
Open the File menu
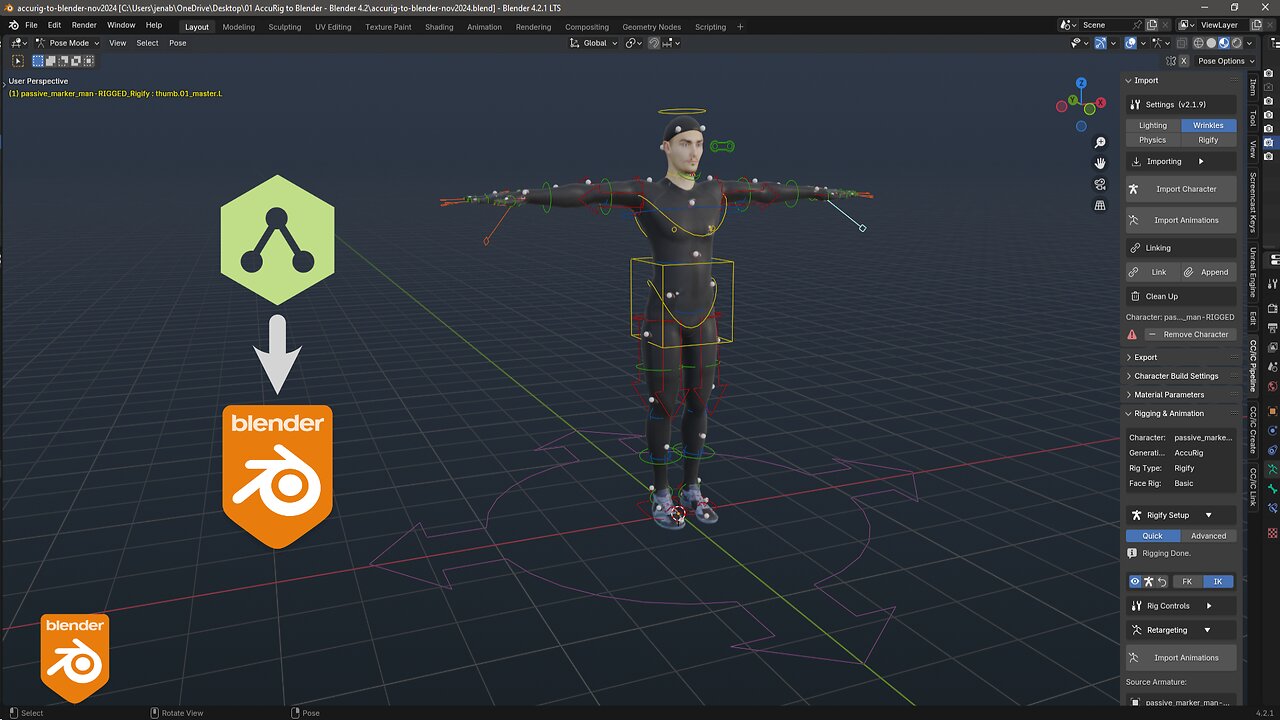pyautogui.click(x=31, y=25)
